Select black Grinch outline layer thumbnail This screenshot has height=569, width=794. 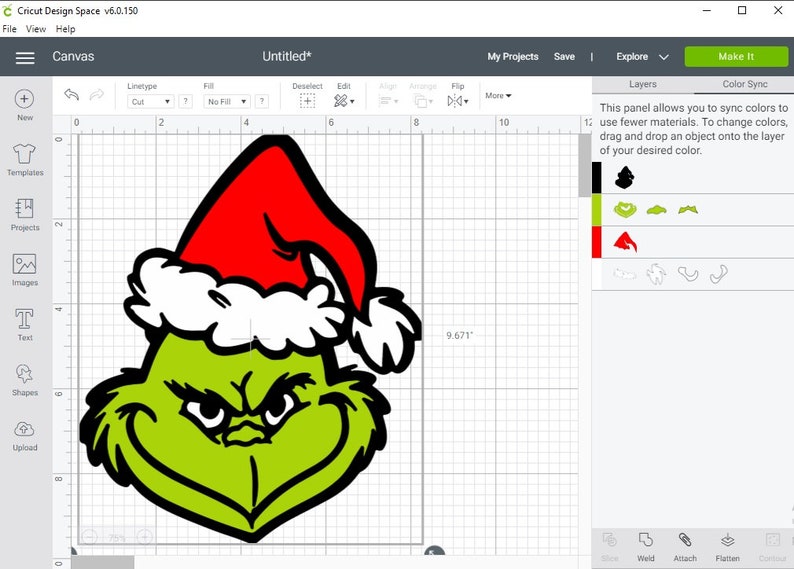tap(624, 178)
